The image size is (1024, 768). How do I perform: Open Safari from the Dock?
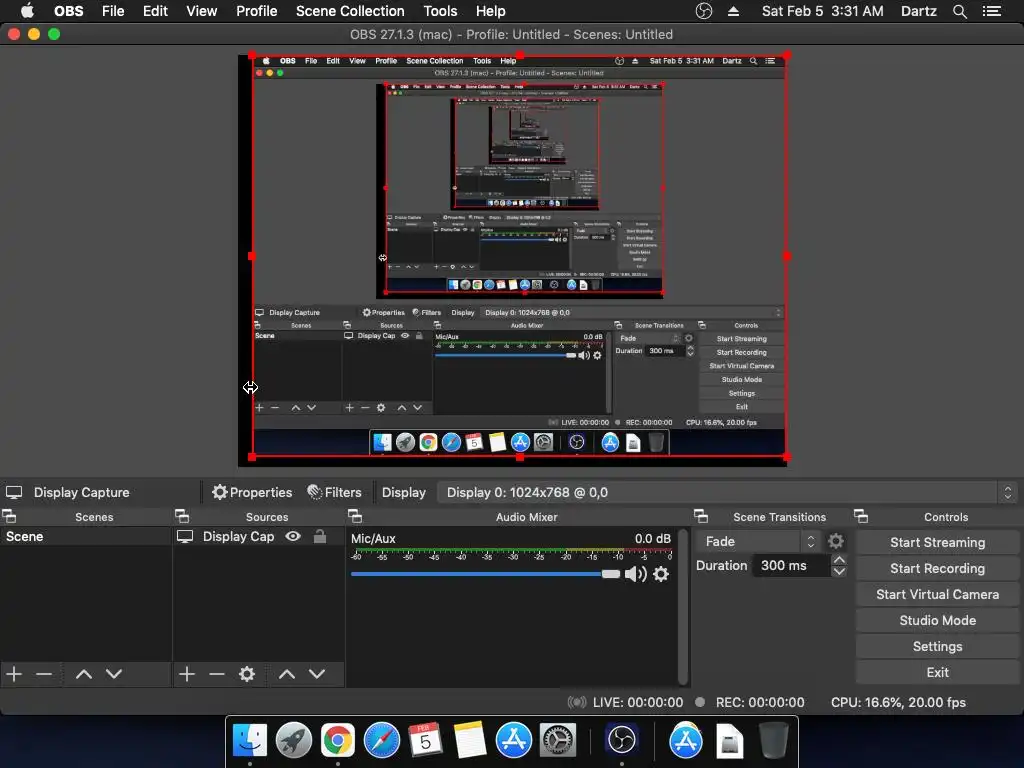382,740
